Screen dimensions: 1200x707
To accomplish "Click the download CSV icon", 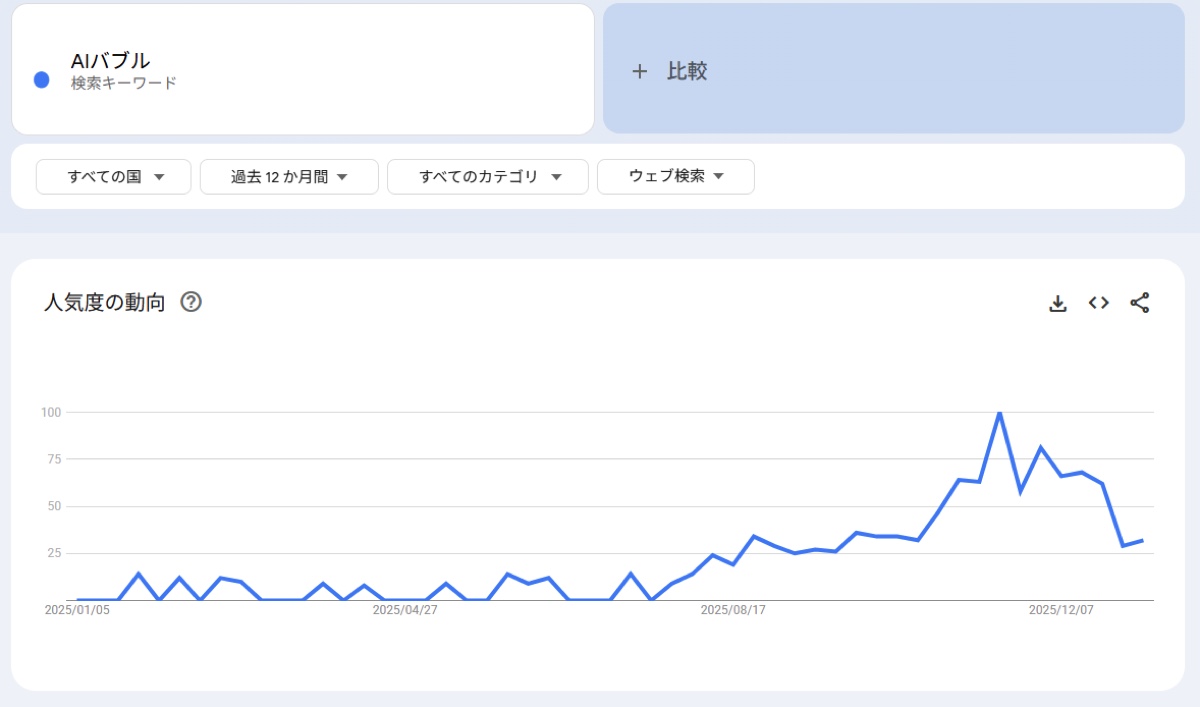I will tap(1058, 303).
